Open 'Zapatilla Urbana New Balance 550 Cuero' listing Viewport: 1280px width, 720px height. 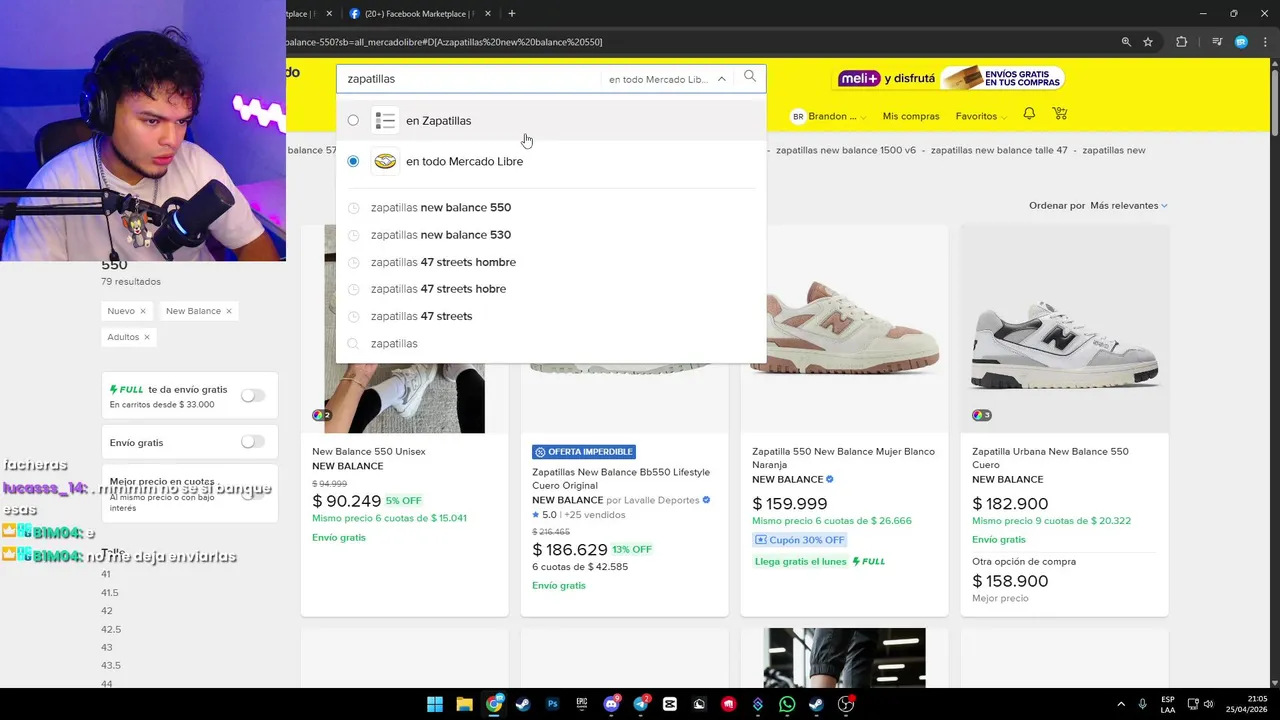pyautogui.click(x=1050, y=458)
